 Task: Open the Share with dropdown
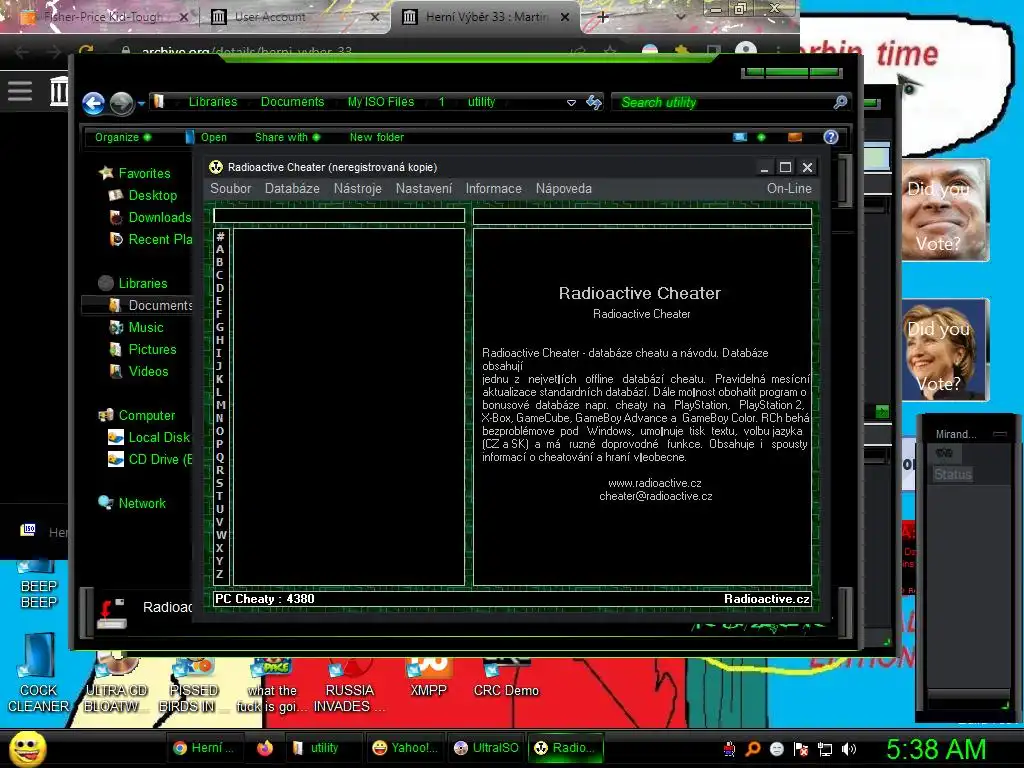point(287,137)
